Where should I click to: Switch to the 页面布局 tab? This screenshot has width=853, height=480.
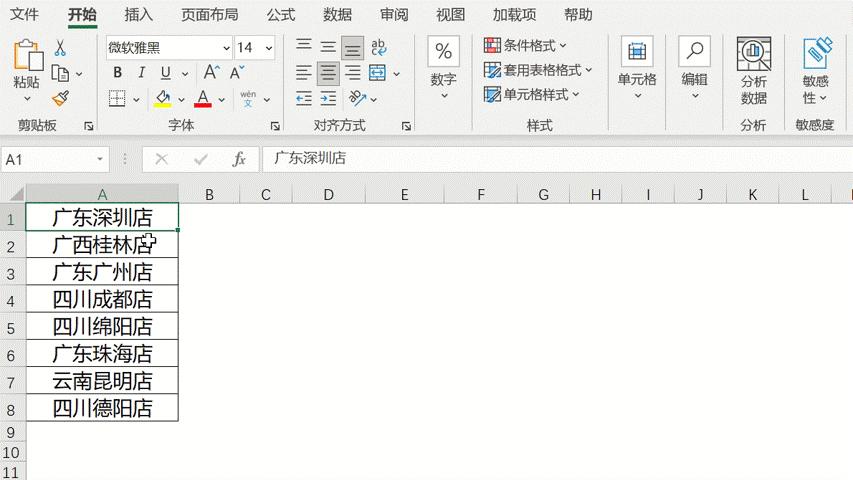point(209,14)
